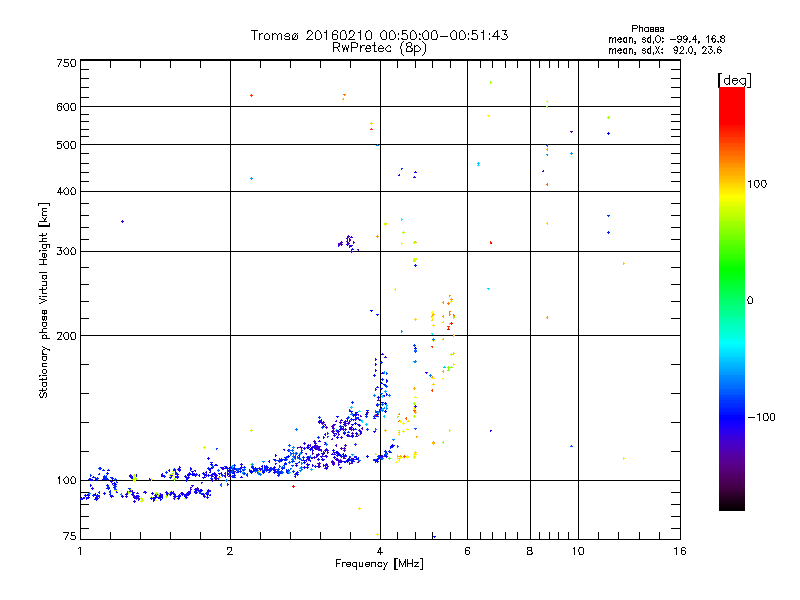Viewport: 800px width, 600px height.
Task: Click the x-axis tick label '6'
Action: (x=467, y=551)
